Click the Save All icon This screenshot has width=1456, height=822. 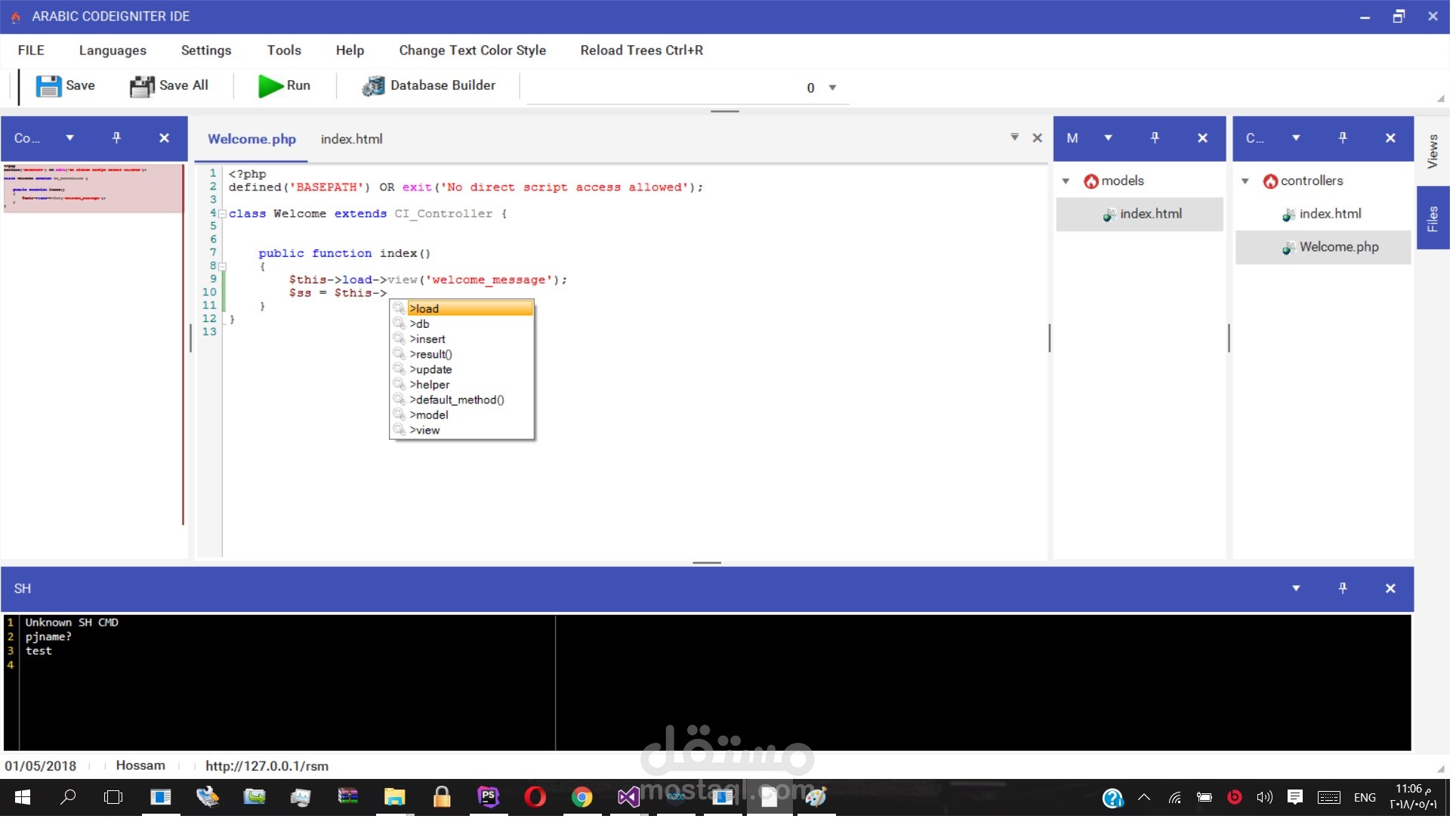pyautogui.click(x=141, y=85)
